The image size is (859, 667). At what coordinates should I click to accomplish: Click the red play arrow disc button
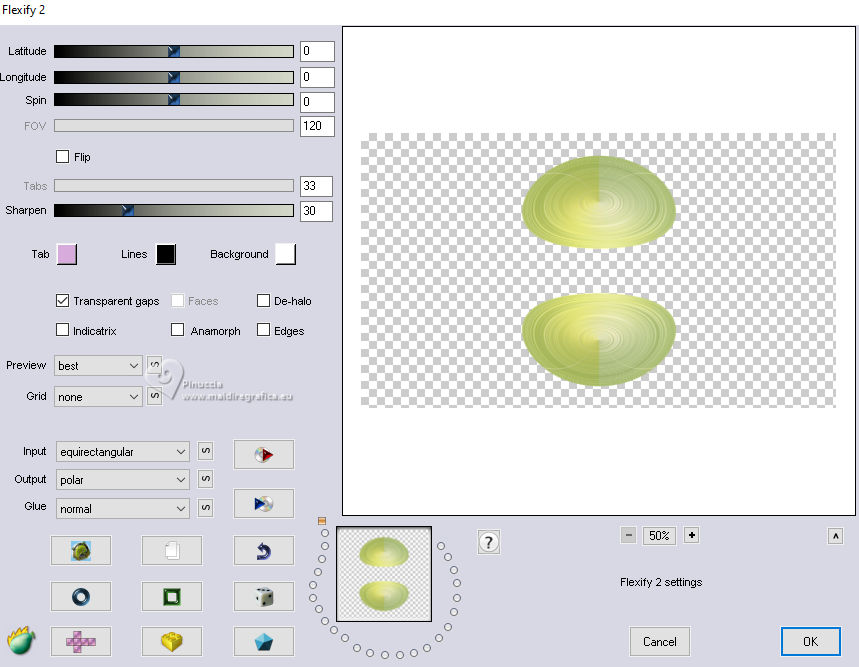264,454
